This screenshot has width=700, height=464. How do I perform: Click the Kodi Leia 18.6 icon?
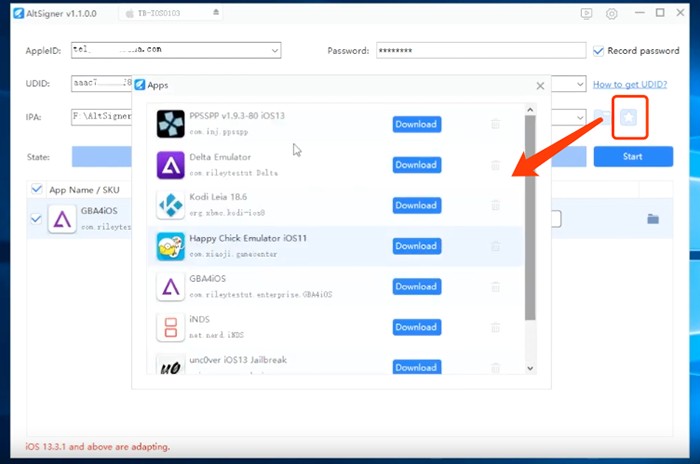170,205
